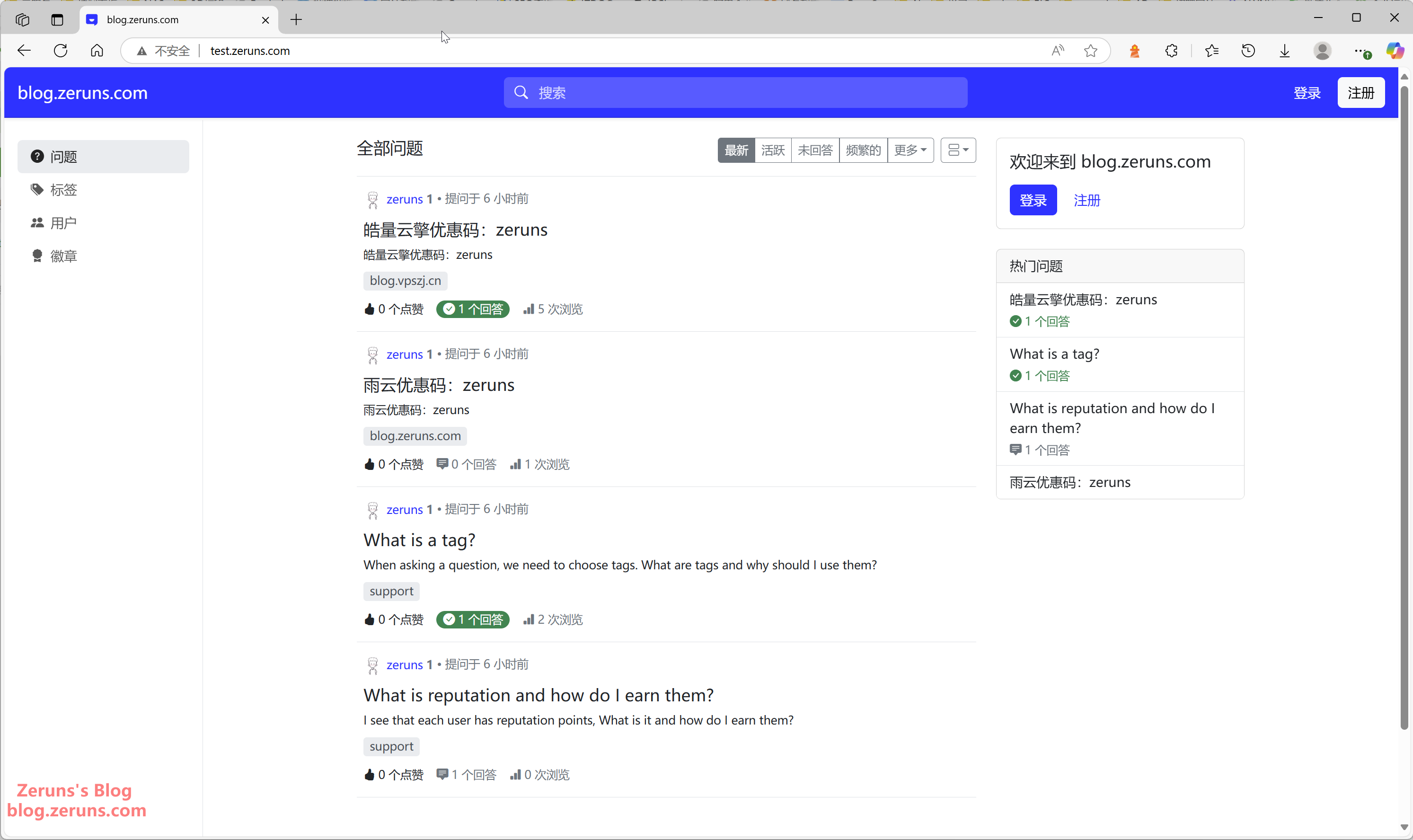This screenshot has height=840, width=1413.
Task: Click zeruns username on 雨云优惠码 question
Action: tap(405, 354)
